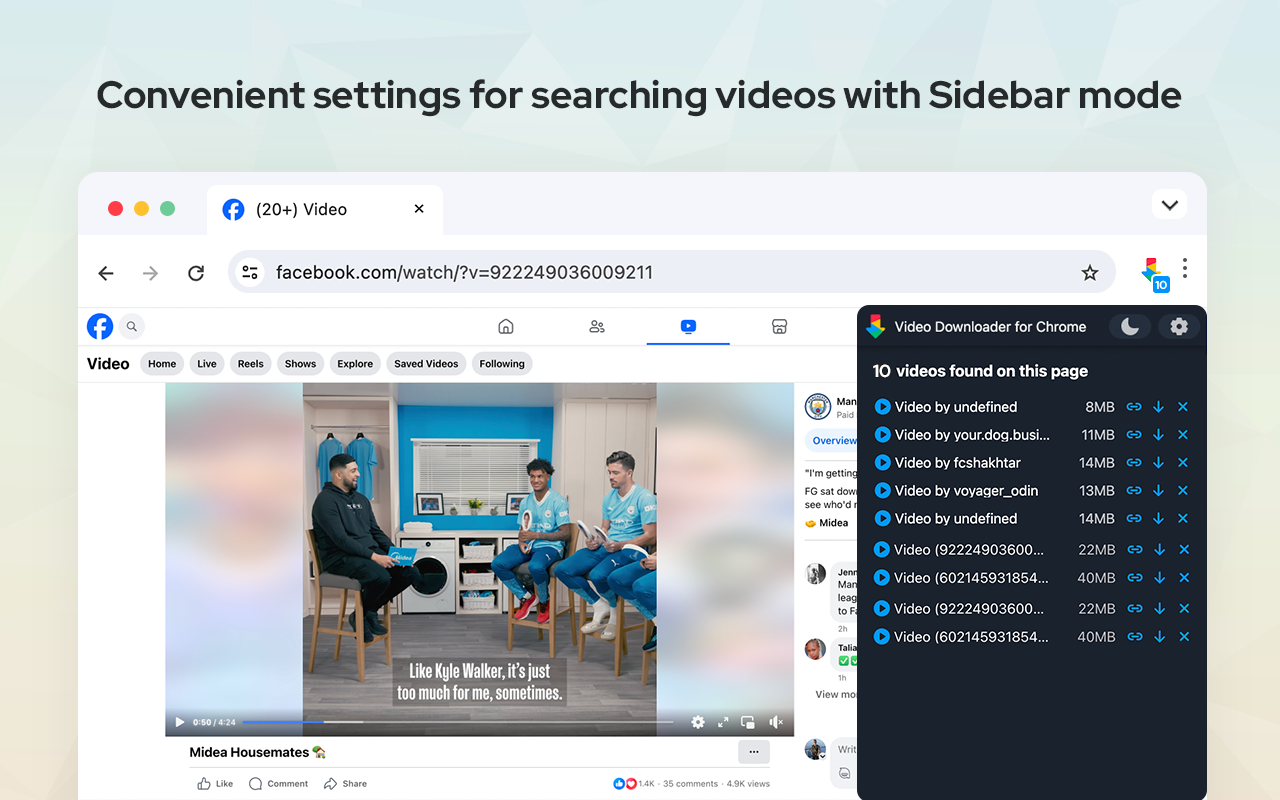Remove your.dog.busi video from list
Viewport: 1280px width, 800px height.
coord(1183,435)
